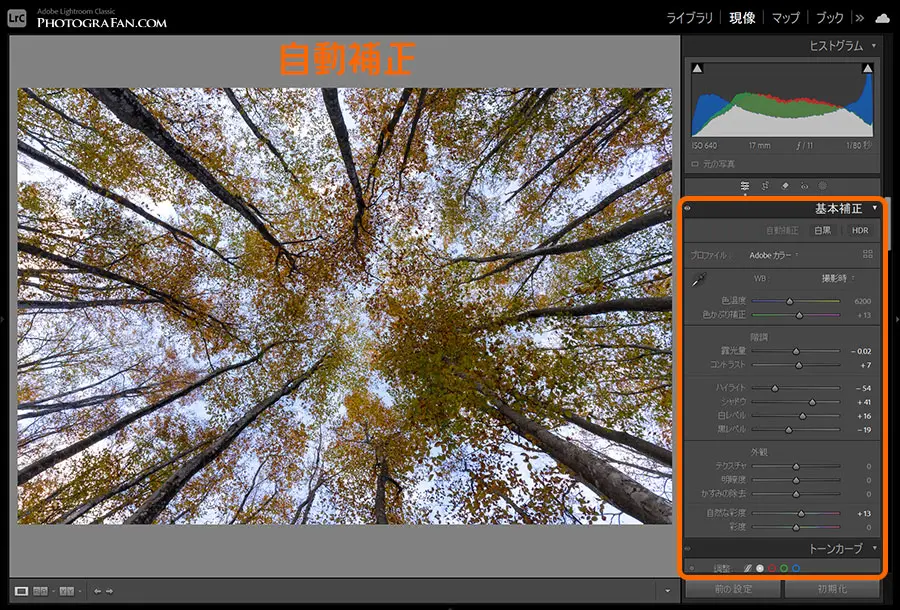Select the Red eye correction tool
Image resolution: width=900 pixels, height=610 pixels.
point(804,186)
